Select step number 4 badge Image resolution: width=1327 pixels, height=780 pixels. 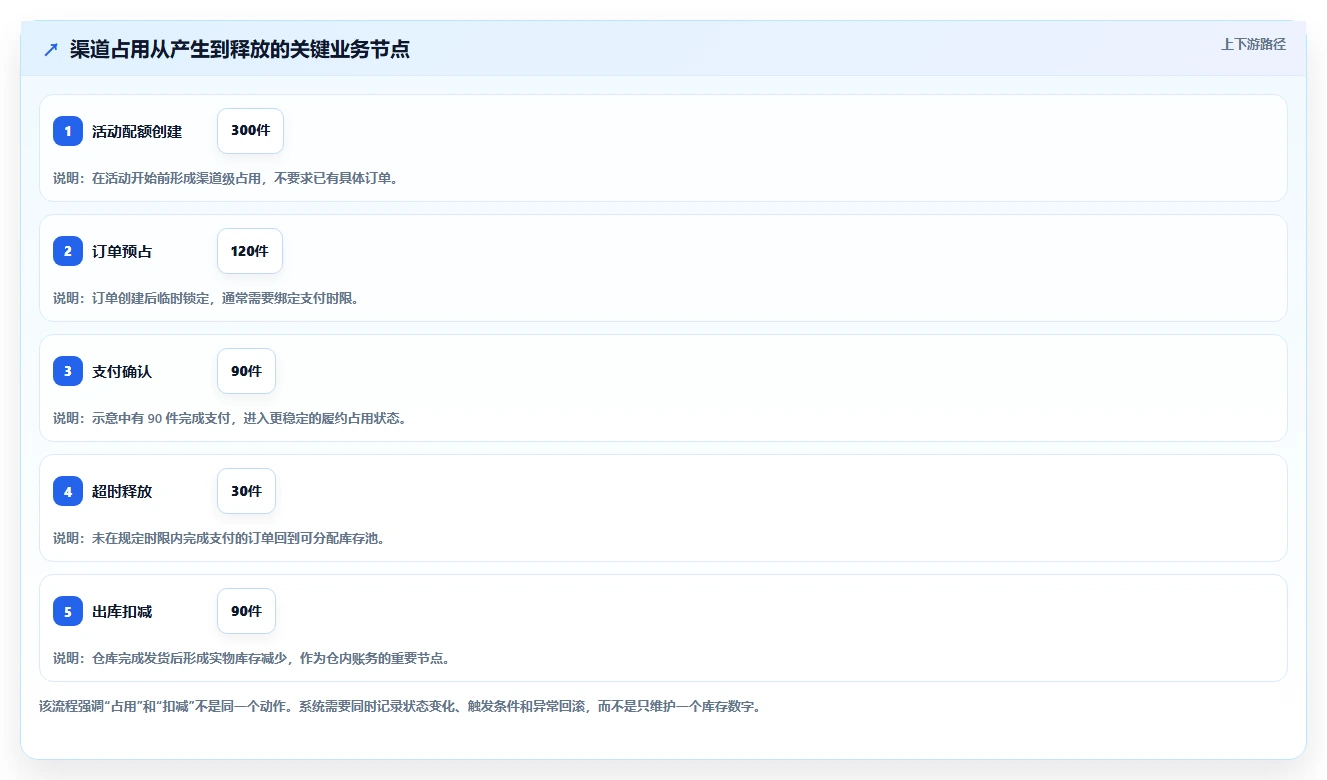68,491
